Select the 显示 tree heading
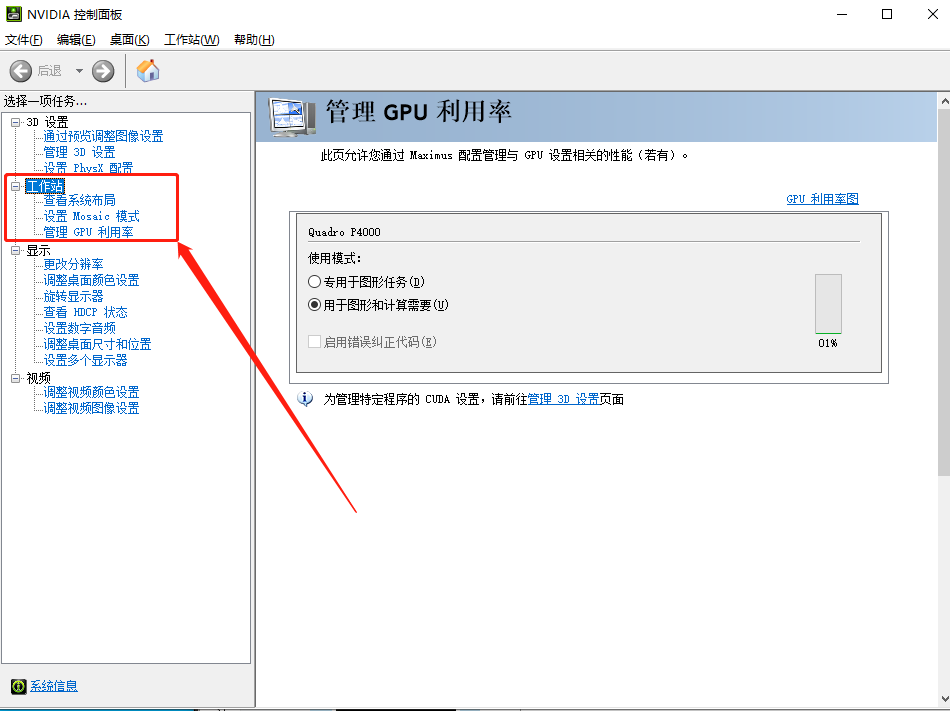The image size is (950, 711). click(38, 250)
